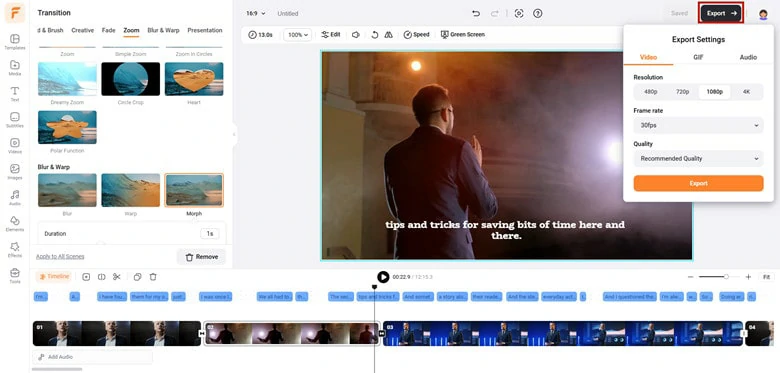Click the split clip icon in timeline toolbar
This screenshot has height=373, width=780.
pos(101,277)
